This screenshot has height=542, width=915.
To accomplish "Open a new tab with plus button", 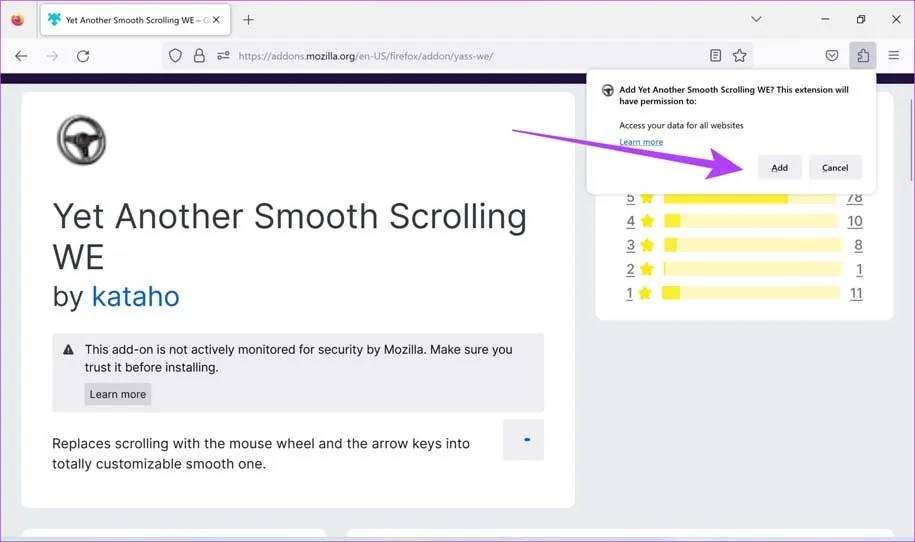I will tap(248, 20).
